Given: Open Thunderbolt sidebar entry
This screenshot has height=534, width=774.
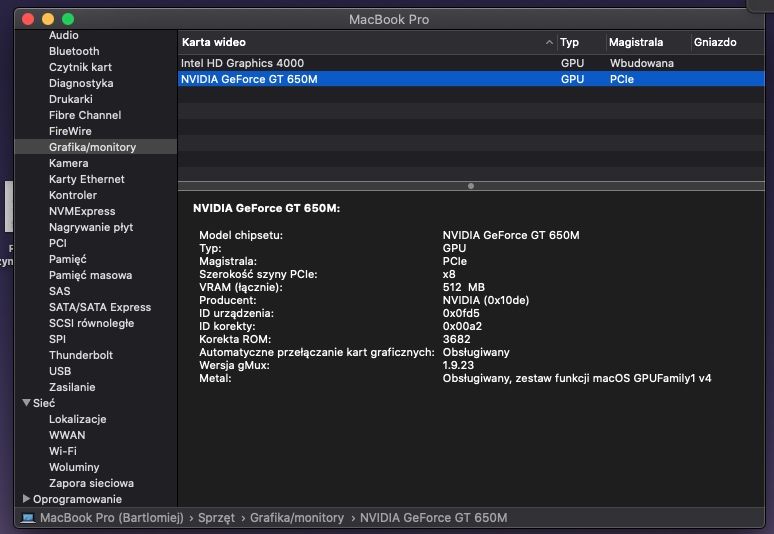Looking at the screenshot, I should (x=81, y=355).
